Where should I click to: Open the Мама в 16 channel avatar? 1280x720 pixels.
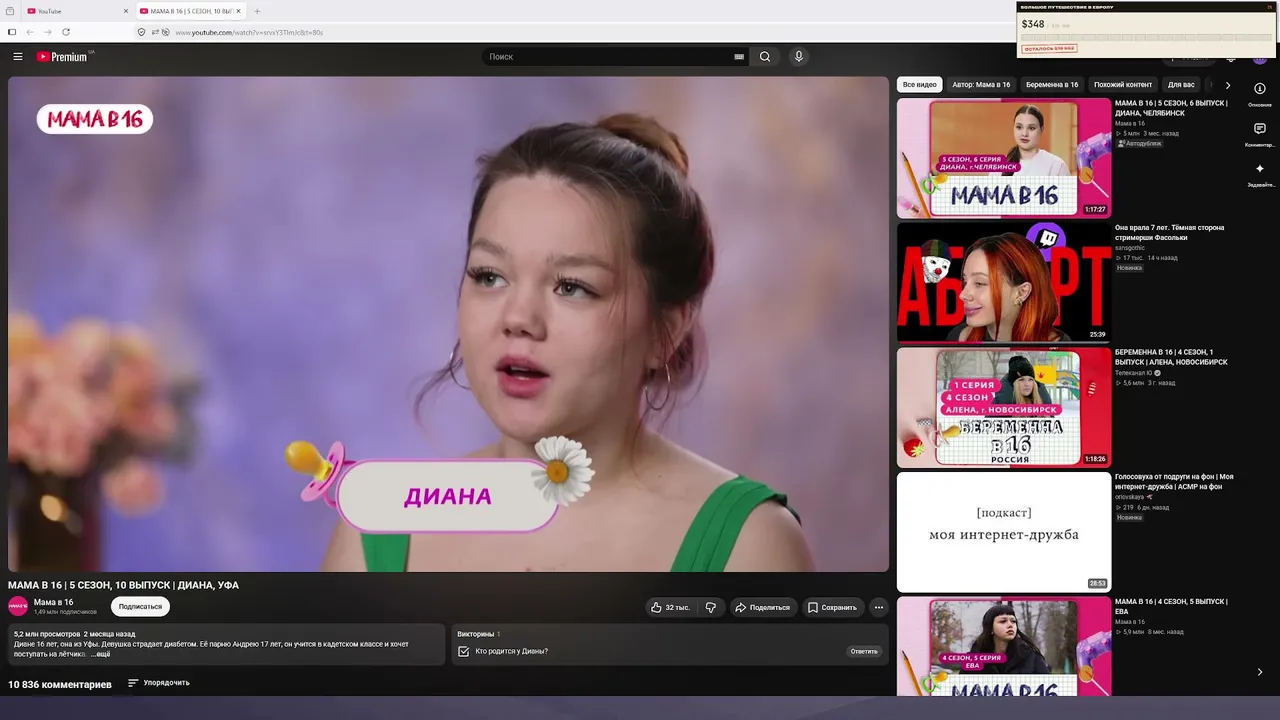[18, 606]
